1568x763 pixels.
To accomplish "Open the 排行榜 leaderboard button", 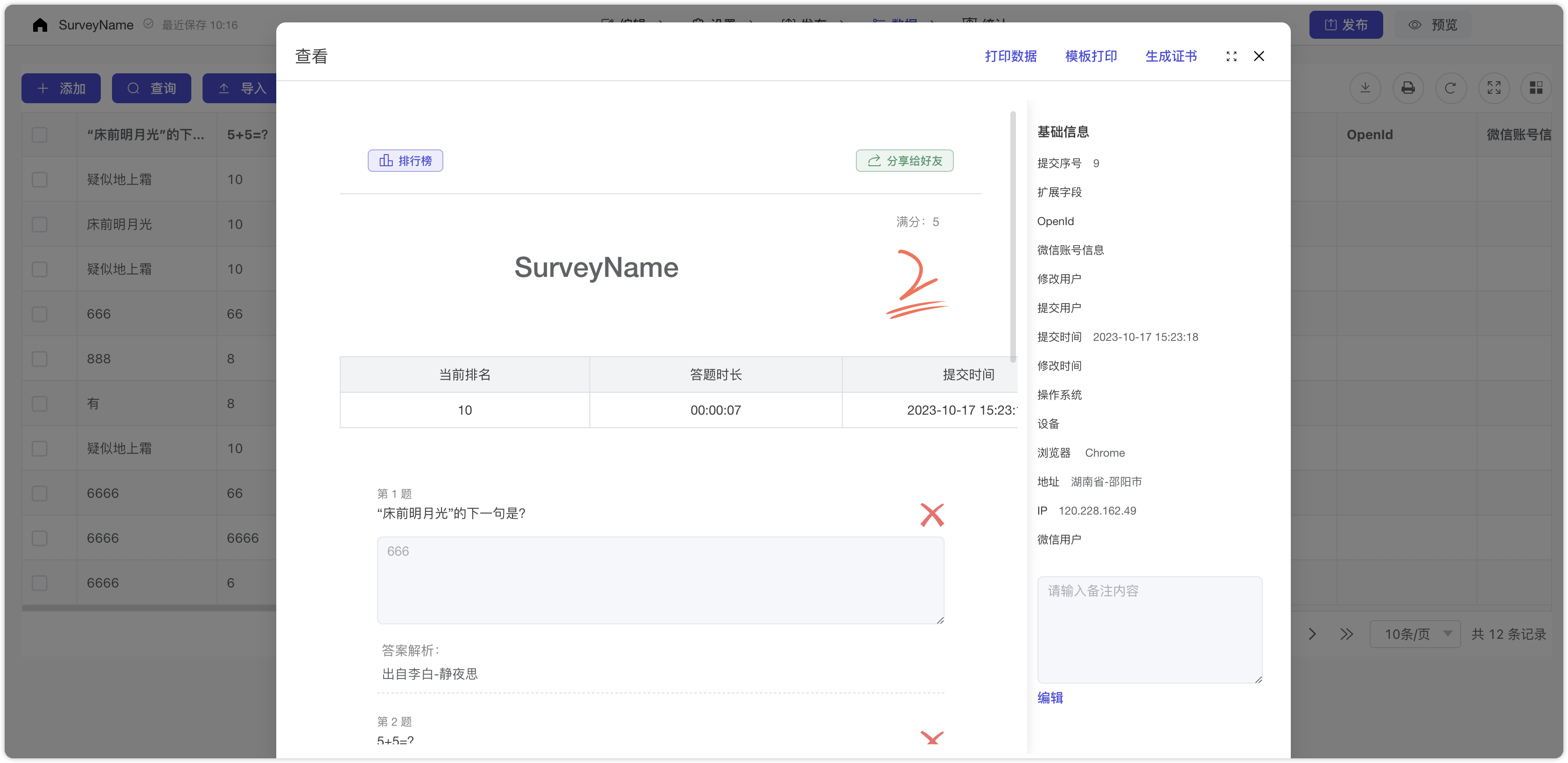I will pyautogui.click(x=406, y=161).
